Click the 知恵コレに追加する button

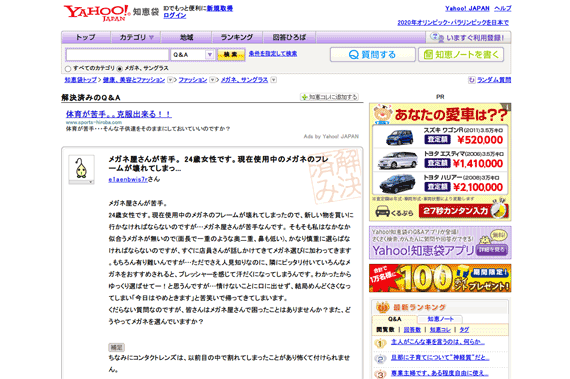coord(329,97)
